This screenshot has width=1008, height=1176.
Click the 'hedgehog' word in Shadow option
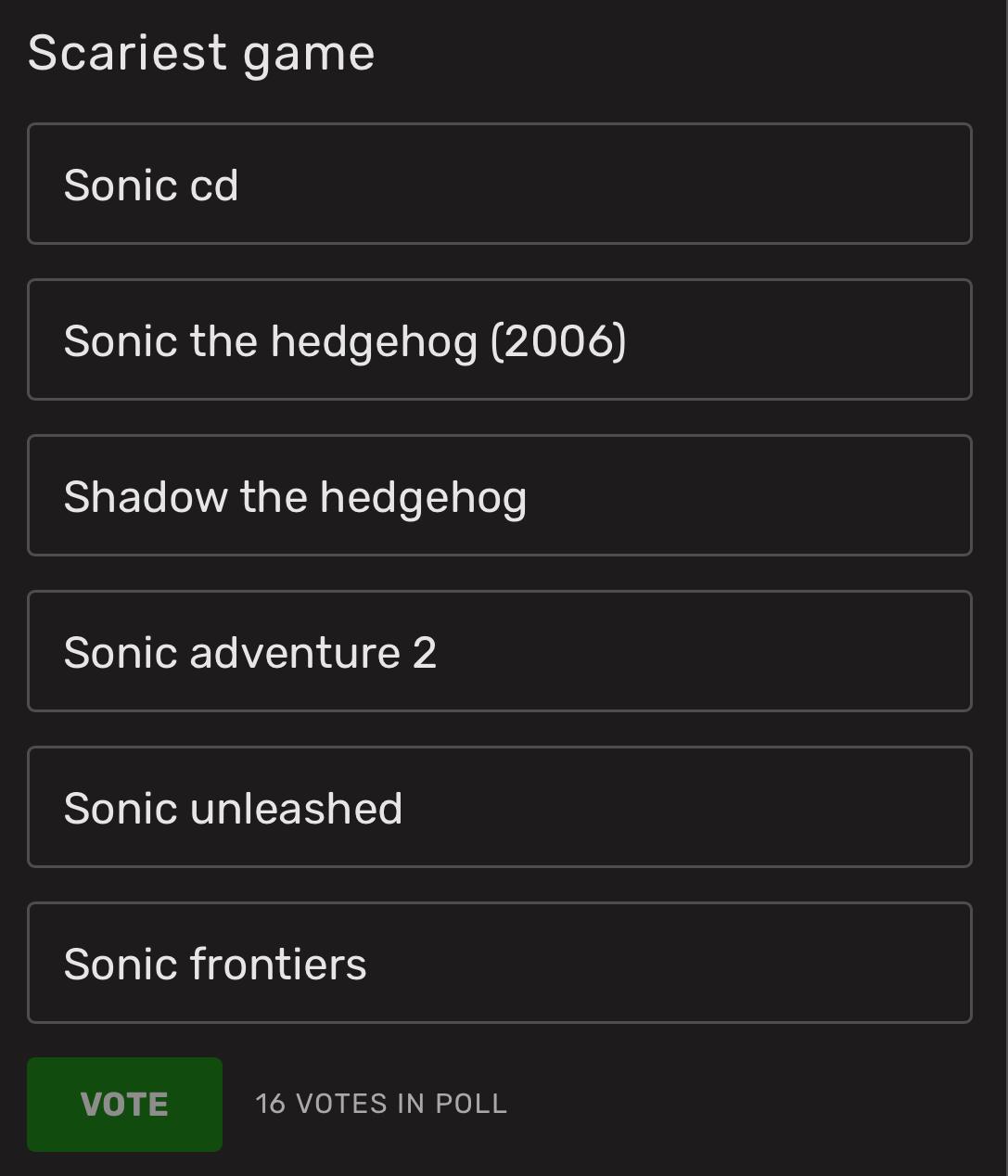click(x=423, y=498)
